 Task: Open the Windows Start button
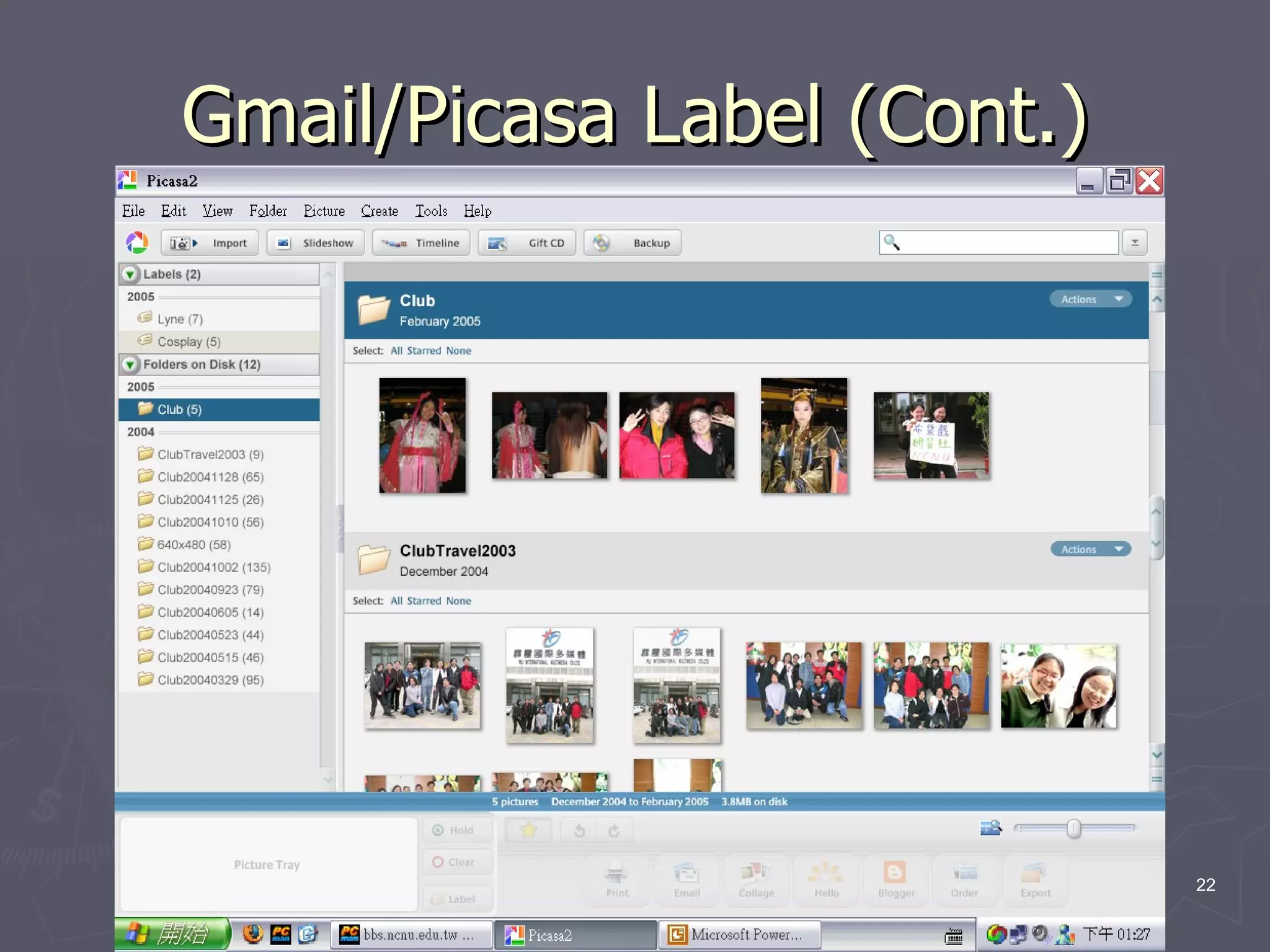(173, 934)
